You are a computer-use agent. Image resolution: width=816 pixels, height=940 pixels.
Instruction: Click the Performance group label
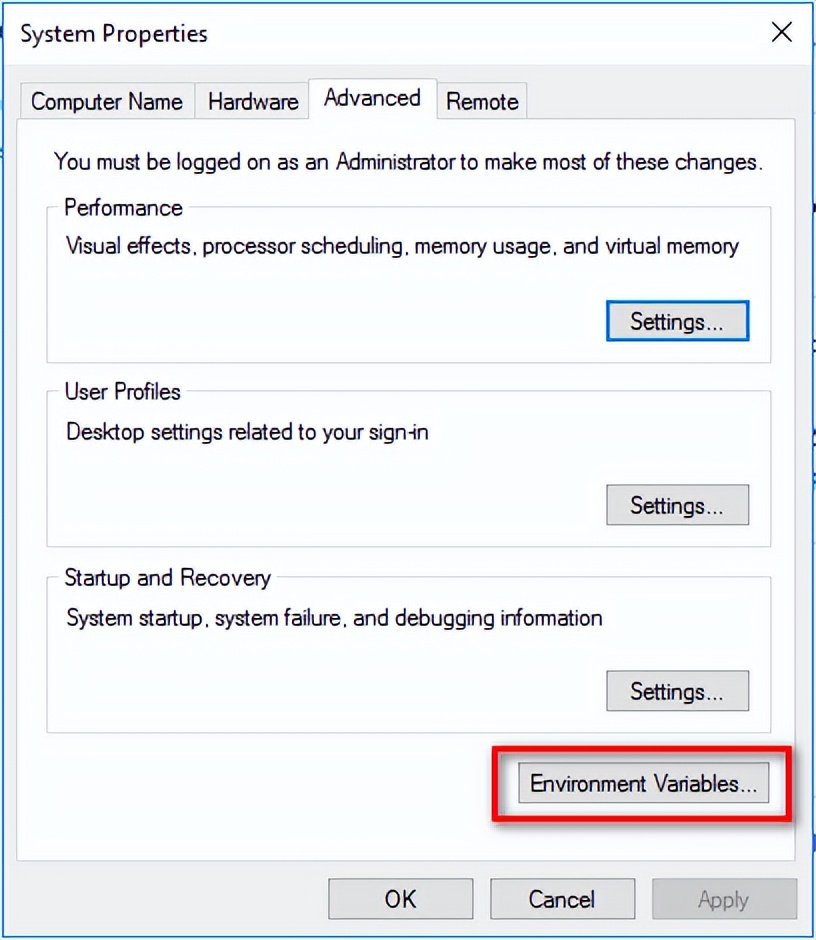[x=124, y=208]
